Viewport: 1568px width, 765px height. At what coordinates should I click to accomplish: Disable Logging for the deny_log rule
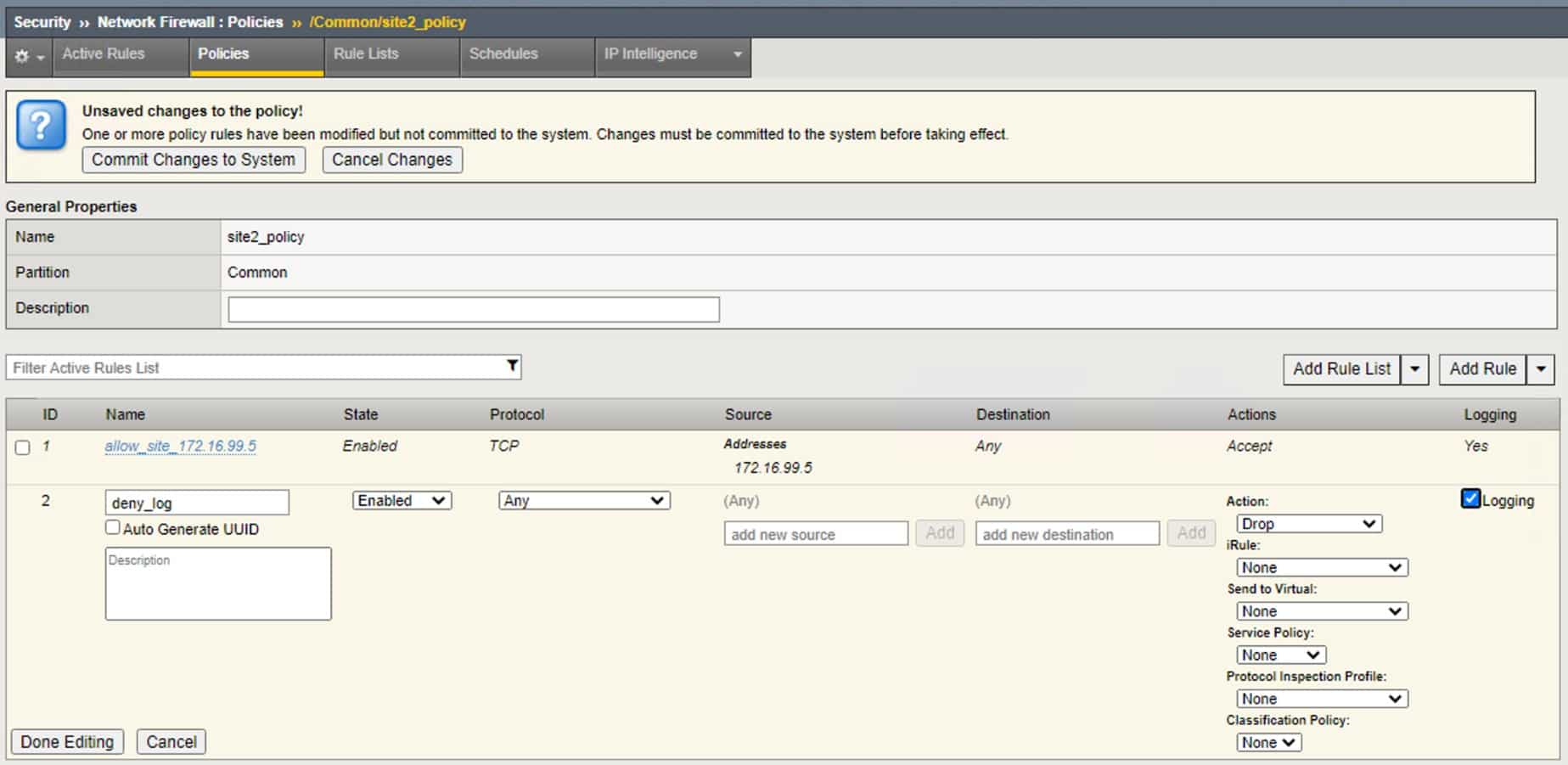click(x=1470, y=499)
